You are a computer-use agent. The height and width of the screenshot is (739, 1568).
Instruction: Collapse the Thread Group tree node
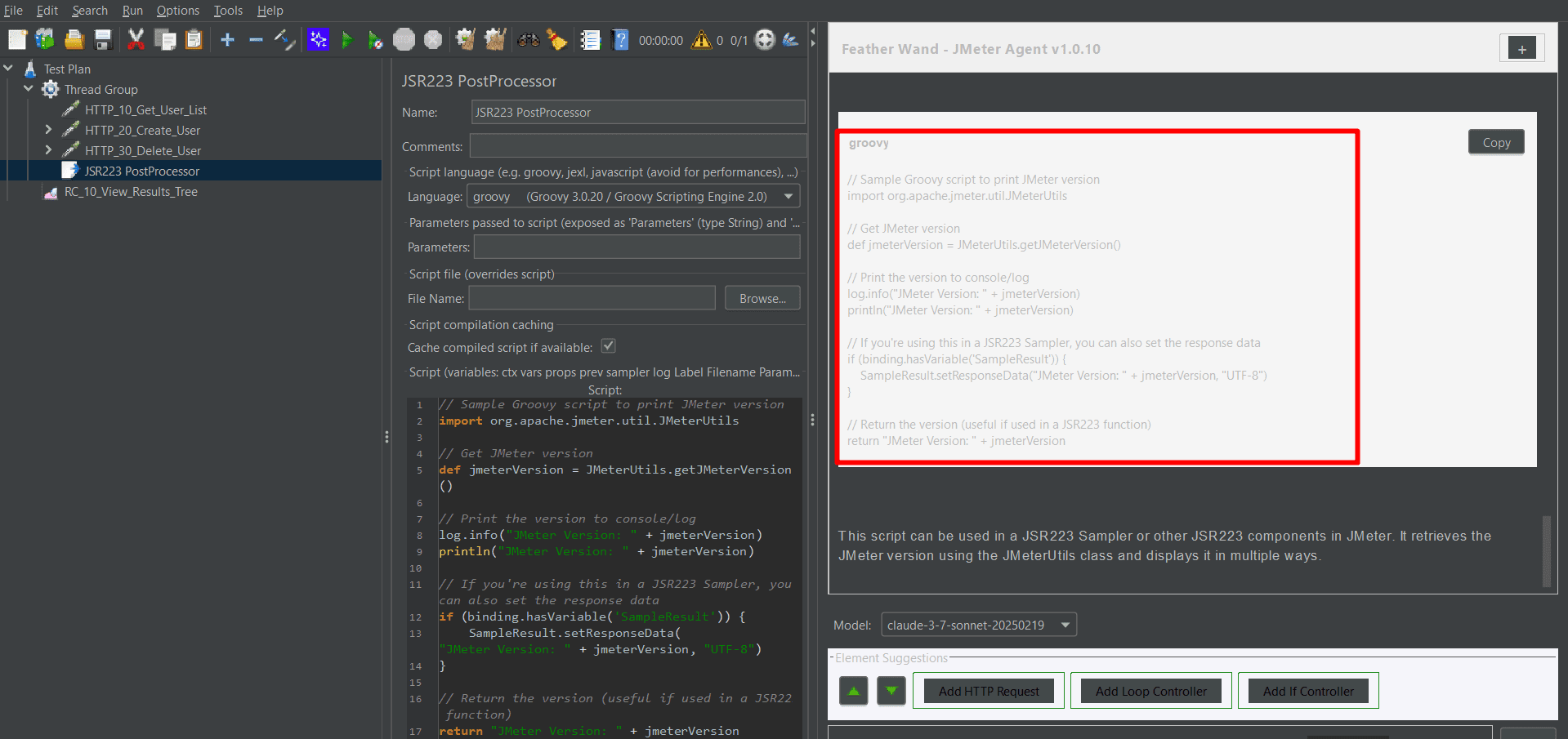tap(29, 89)
